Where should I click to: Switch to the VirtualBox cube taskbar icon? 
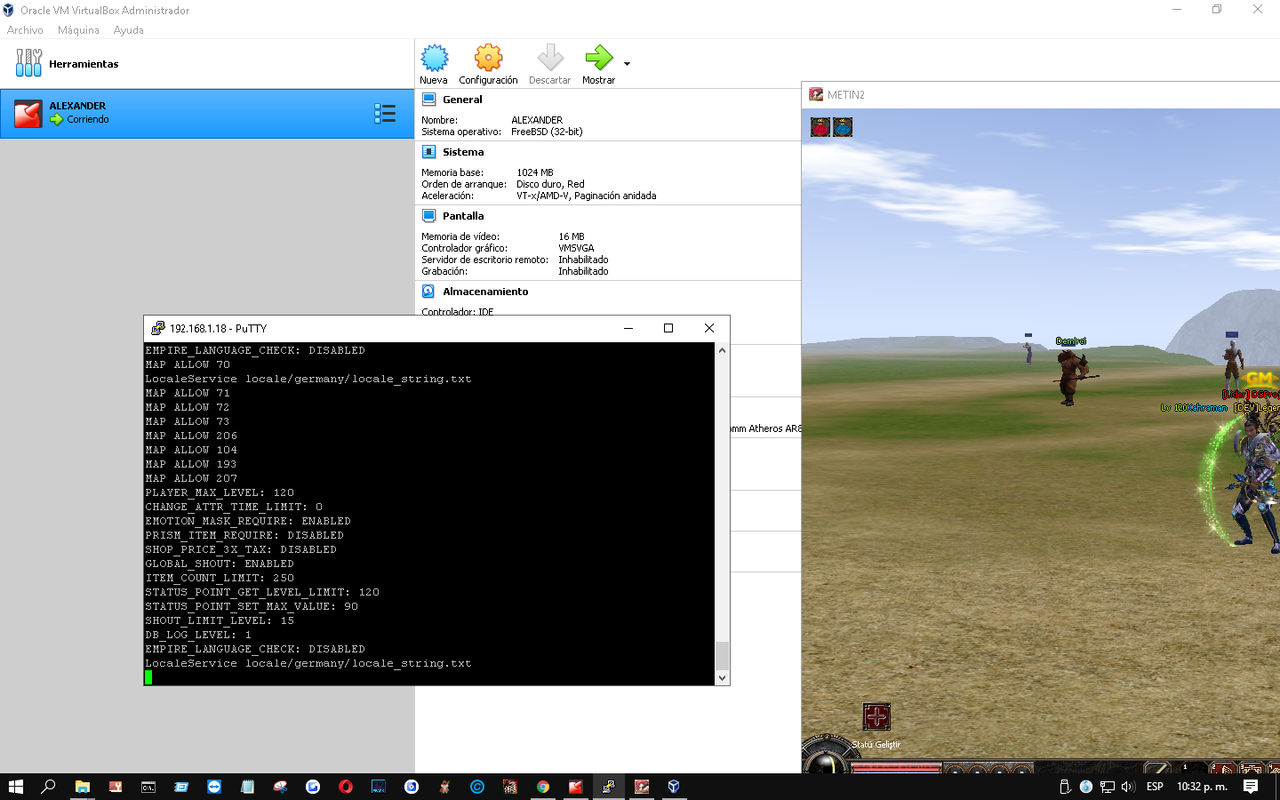[x=674, y=787]
